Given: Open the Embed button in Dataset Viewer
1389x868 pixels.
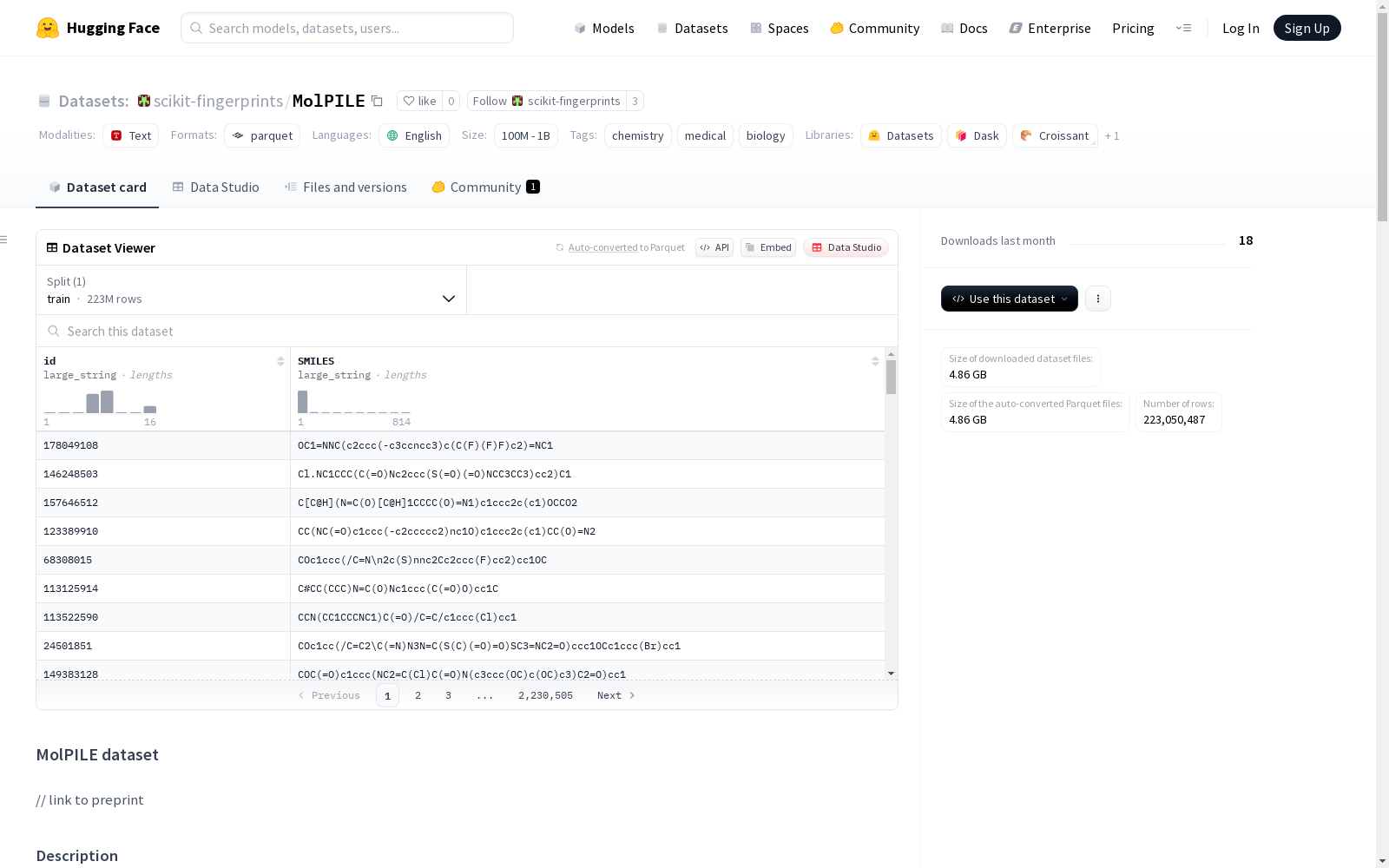Looking at the screenshot, I should pyautogui.click(x=768, y=247).
